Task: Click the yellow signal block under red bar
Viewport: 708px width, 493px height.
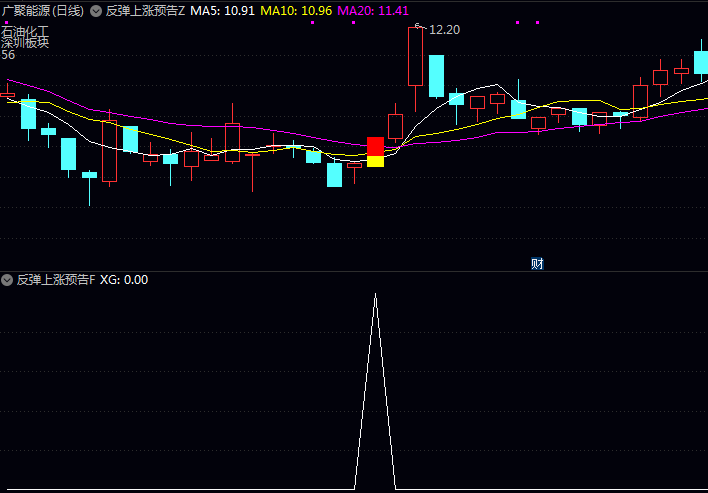Action: pos(375,161)
